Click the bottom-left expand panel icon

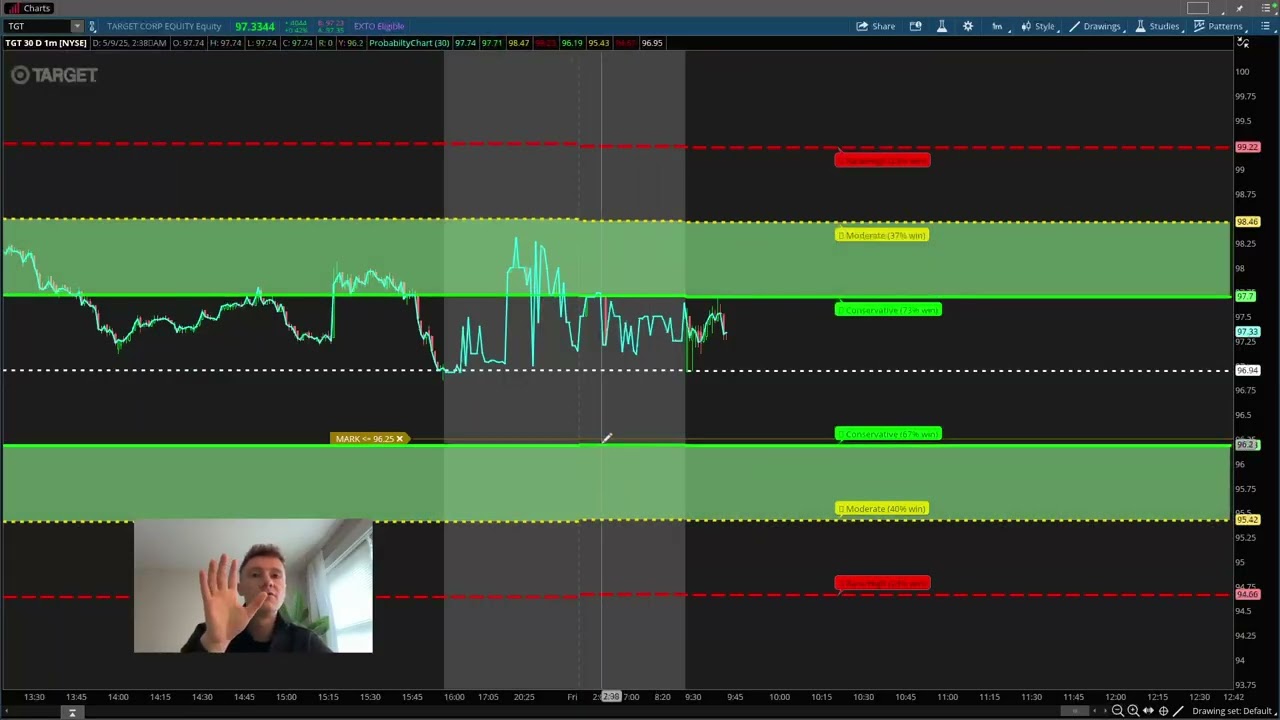71,712
